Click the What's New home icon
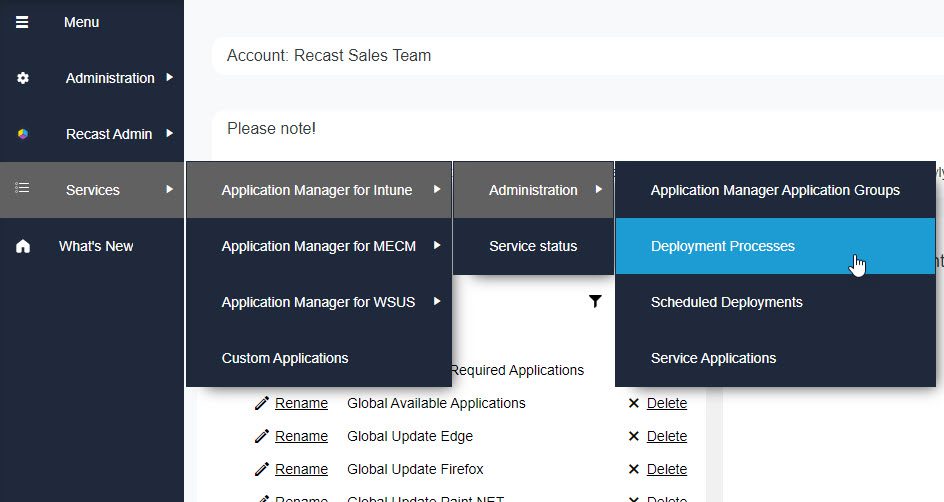 [x=23, y=246]
